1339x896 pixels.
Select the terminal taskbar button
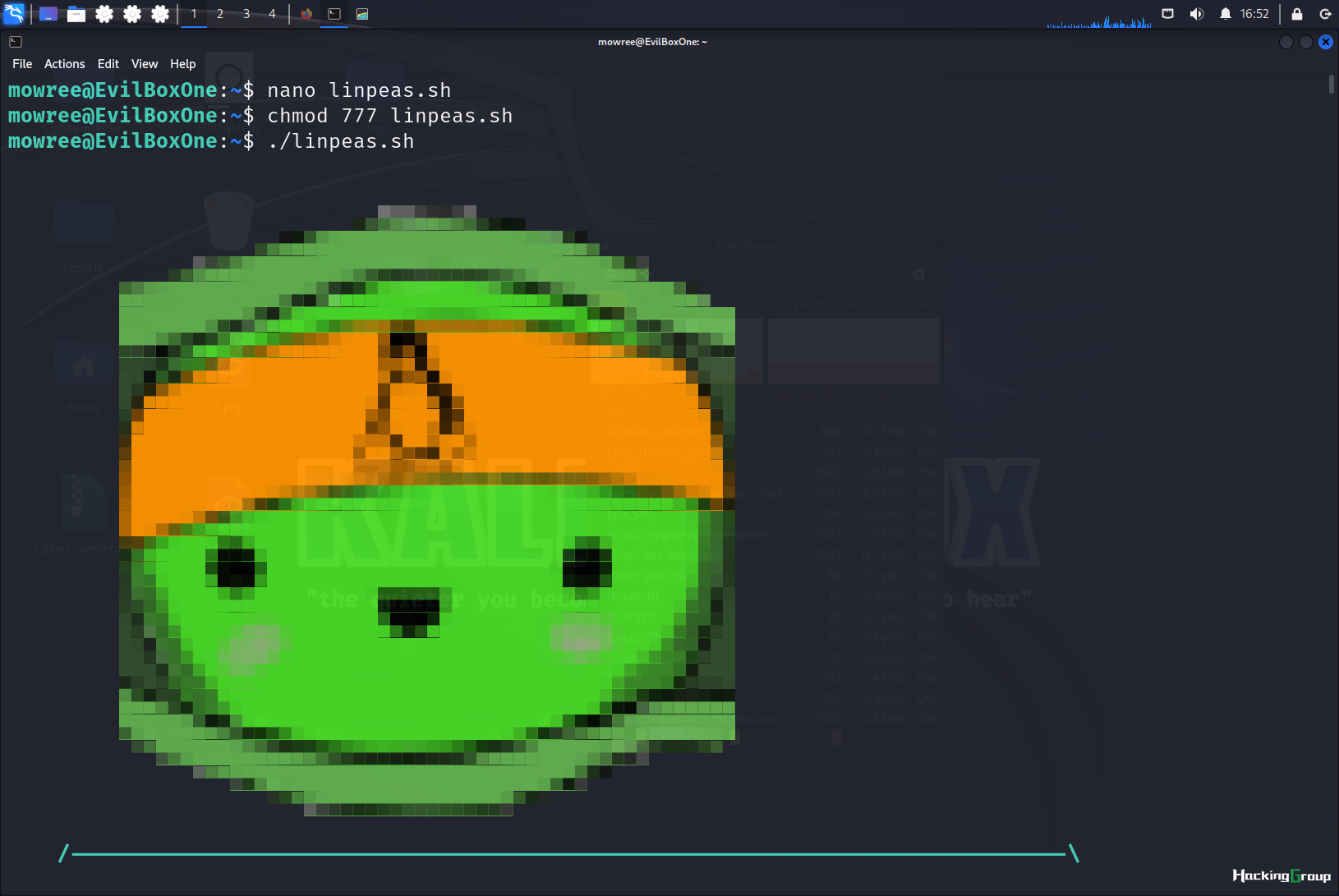click(334, 14)
